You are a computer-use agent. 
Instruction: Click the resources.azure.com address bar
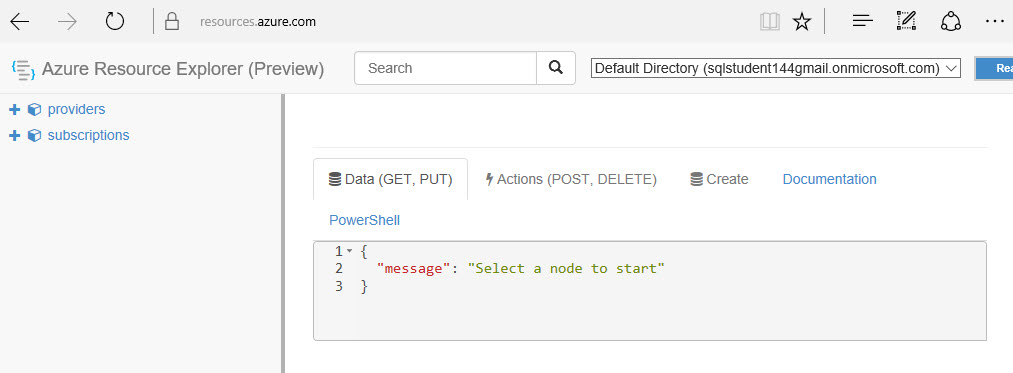click(258, 22)
